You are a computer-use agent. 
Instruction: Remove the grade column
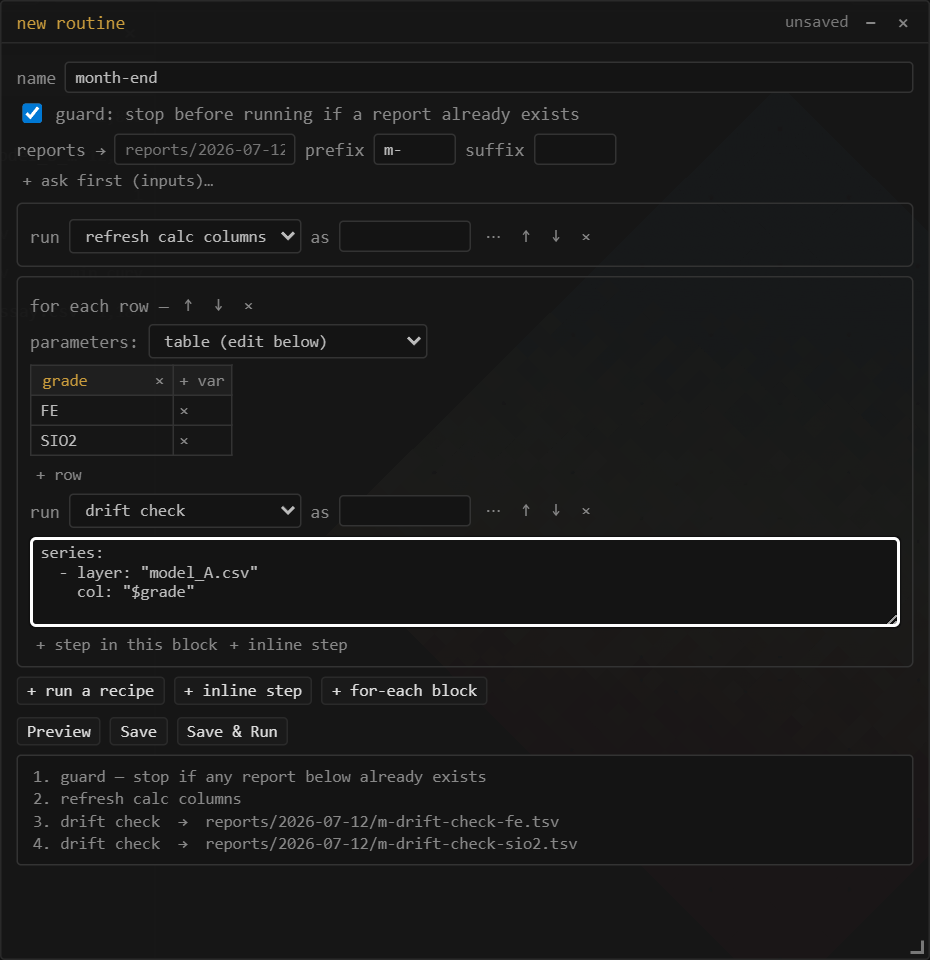(159, 381)
